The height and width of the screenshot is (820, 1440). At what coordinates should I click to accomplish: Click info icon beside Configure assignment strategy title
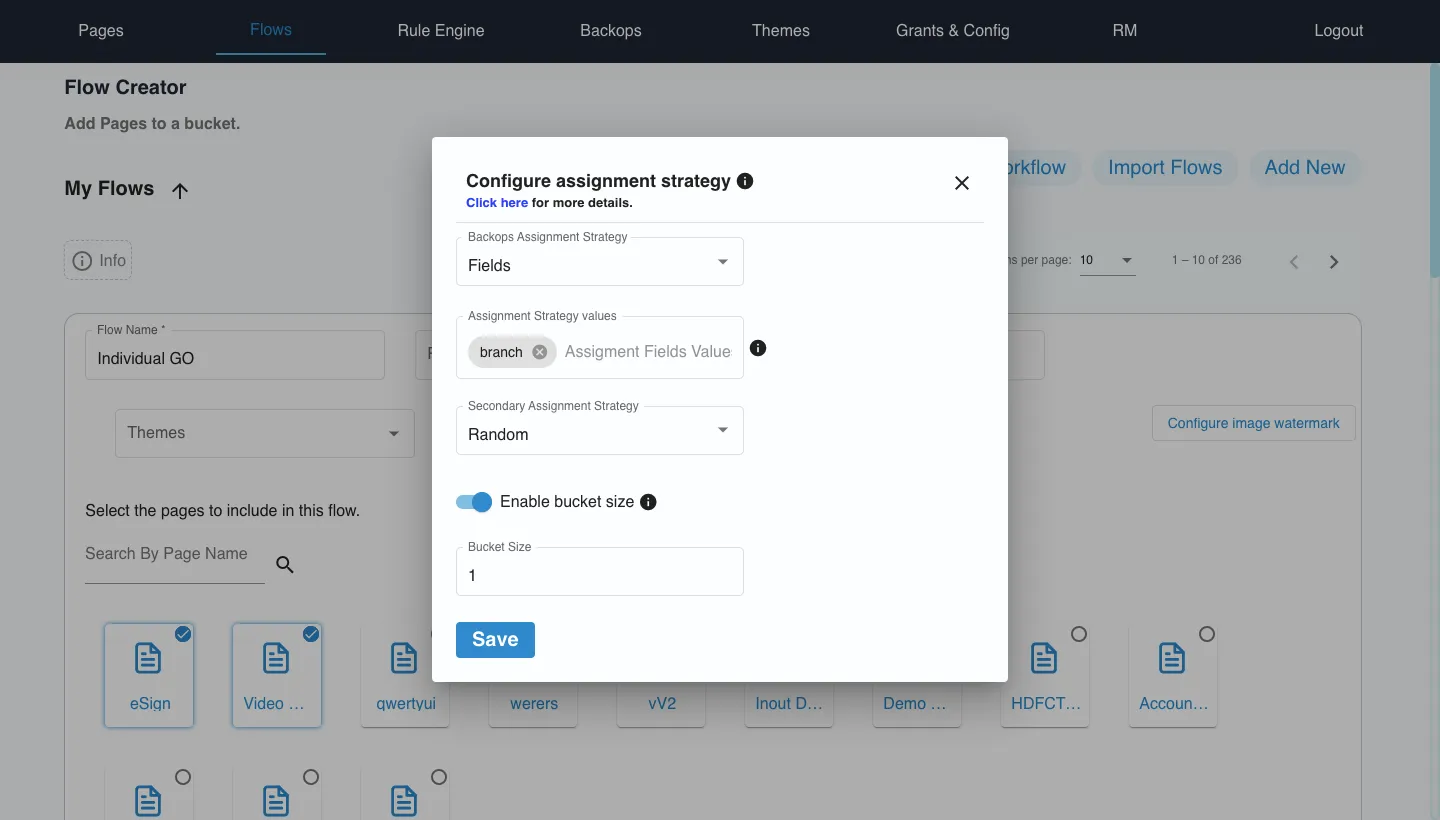pyautogui.click(x=745, y=181)
